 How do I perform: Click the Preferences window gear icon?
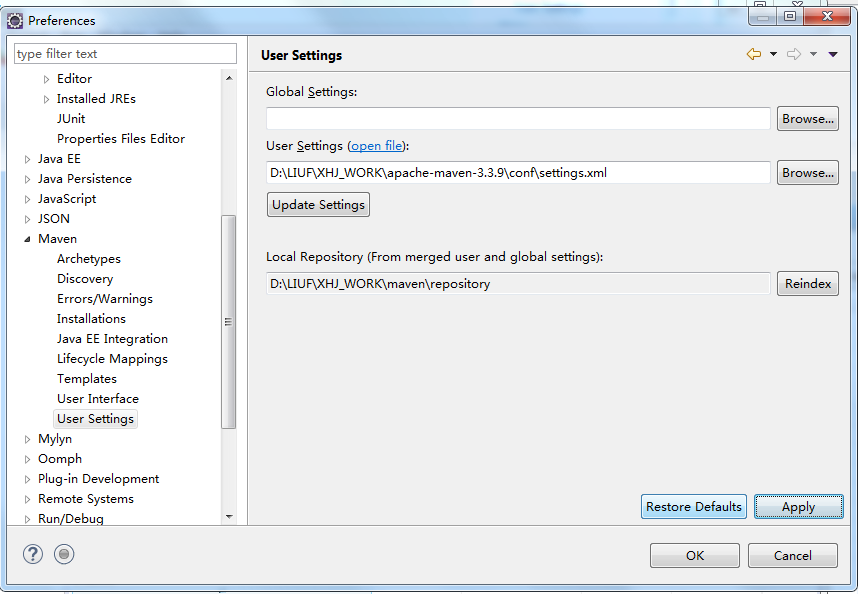tap(15, 21)
